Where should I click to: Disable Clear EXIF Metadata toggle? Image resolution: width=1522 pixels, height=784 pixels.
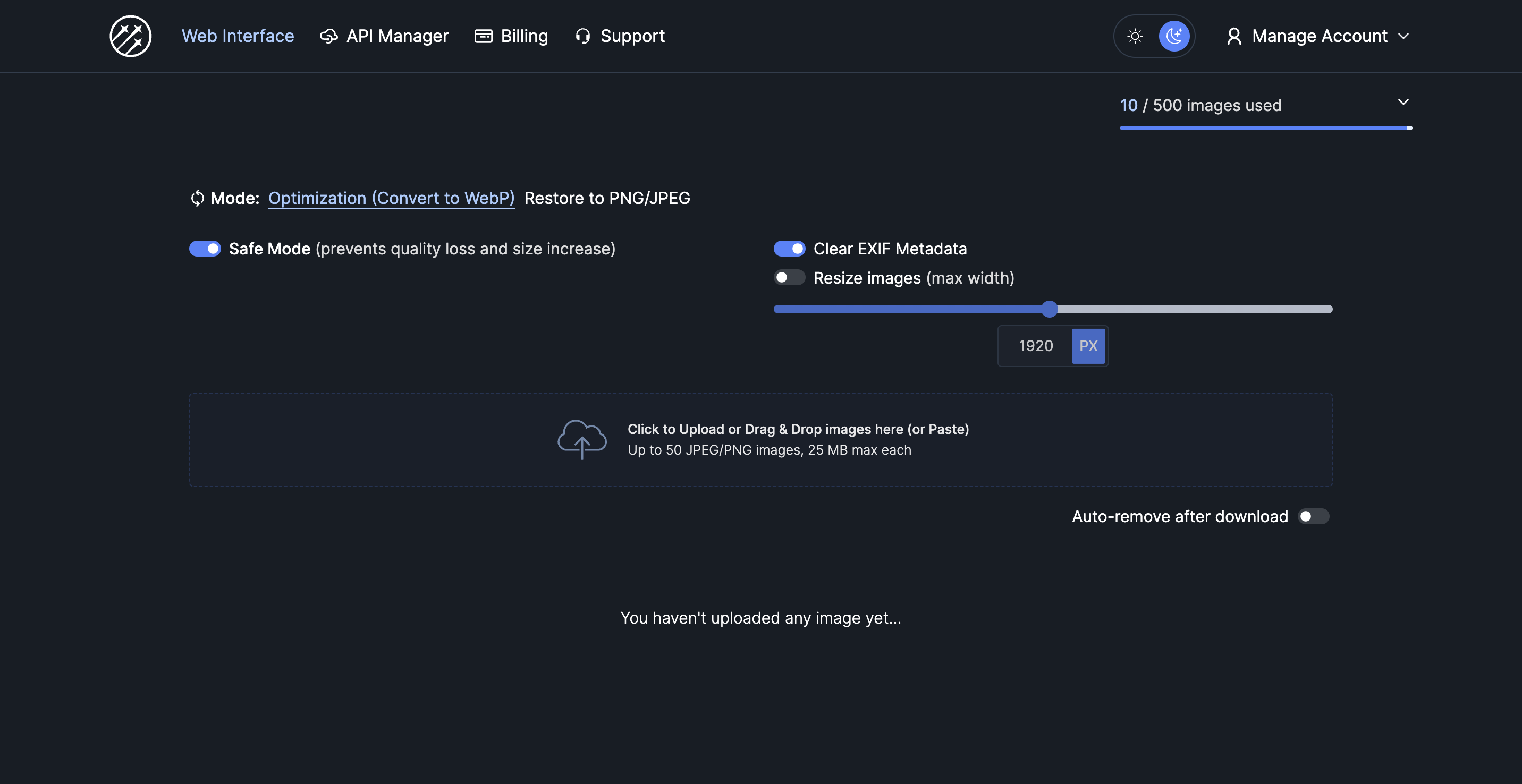click(x=789, y=249)
